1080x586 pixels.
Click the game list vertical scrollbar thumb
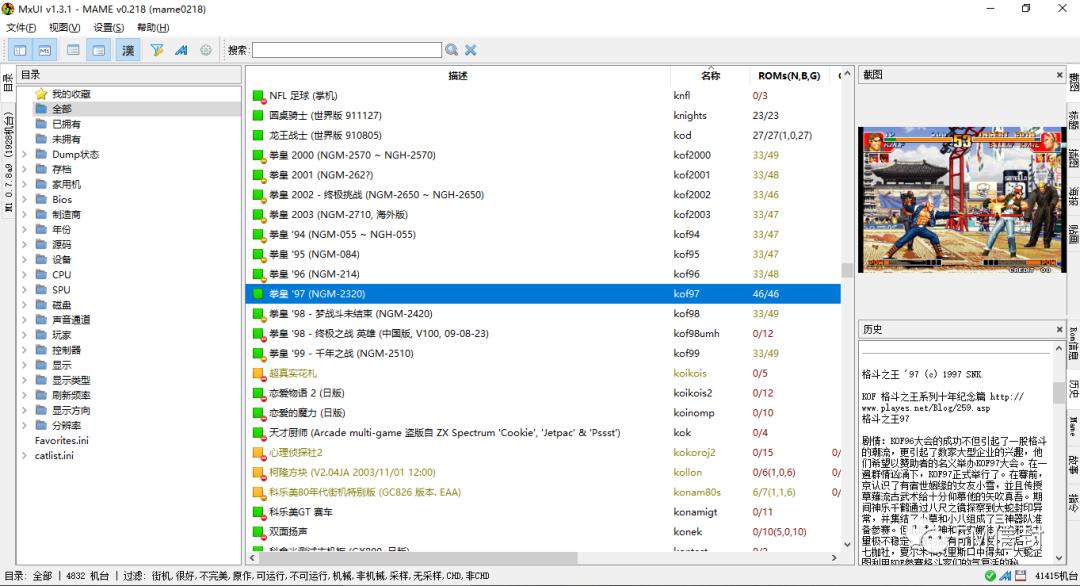(x=847, y=269)
